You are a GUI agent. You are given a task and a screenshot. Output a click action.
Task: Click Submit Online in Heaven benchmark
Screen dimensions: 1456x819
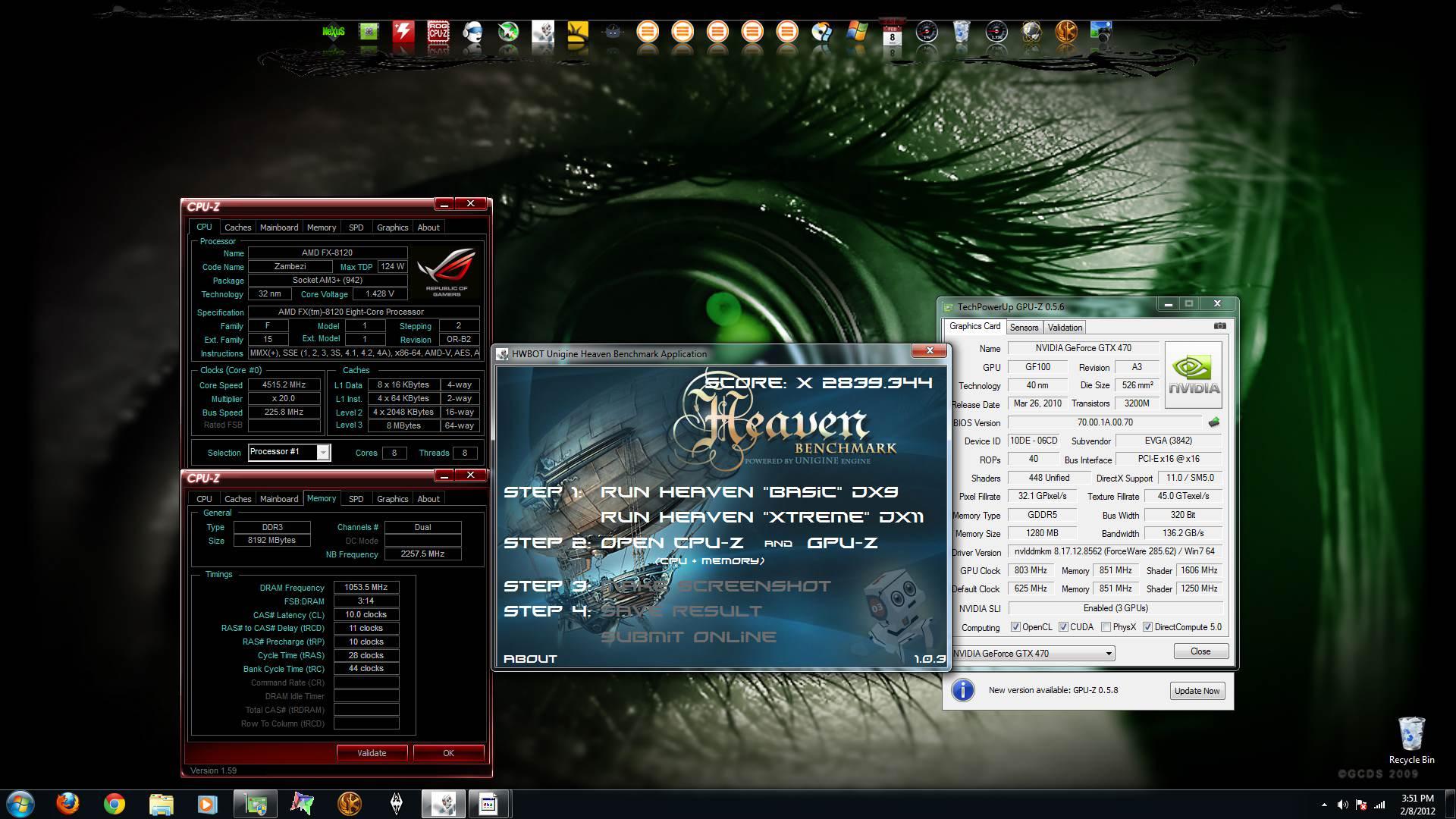(x=689, y=637)
